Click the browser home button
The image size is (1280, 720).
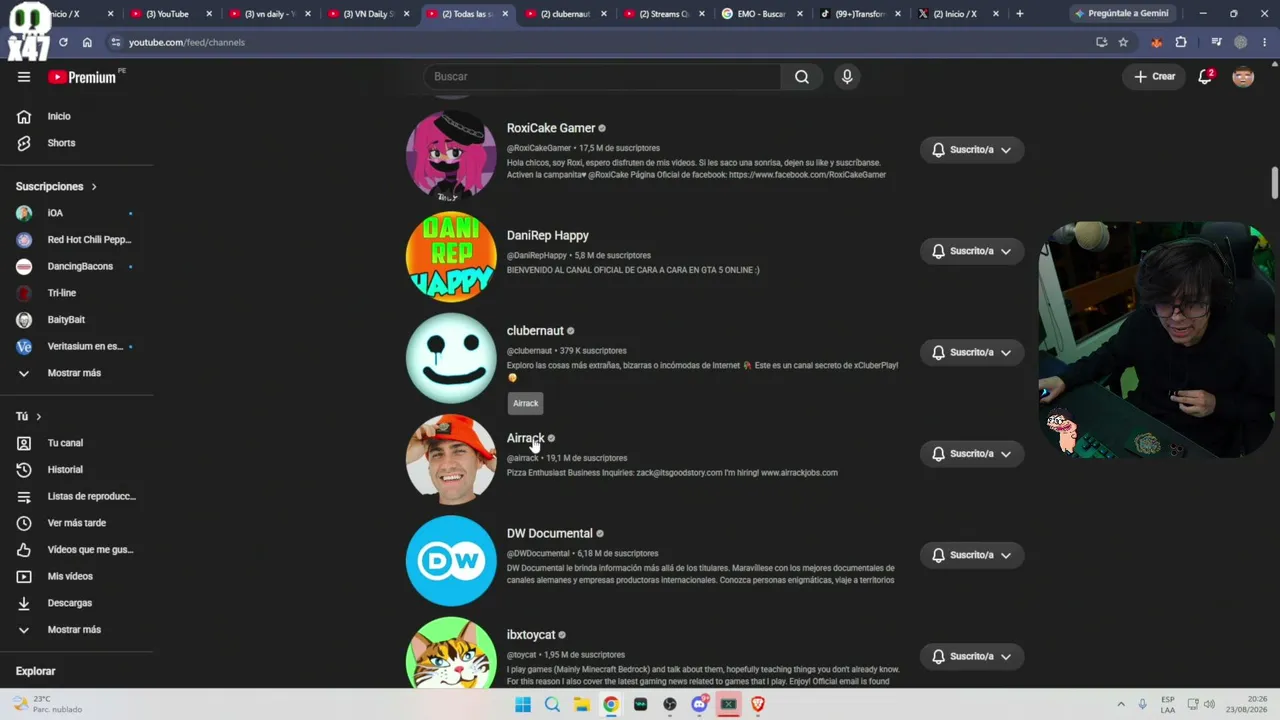click(87, 42)
